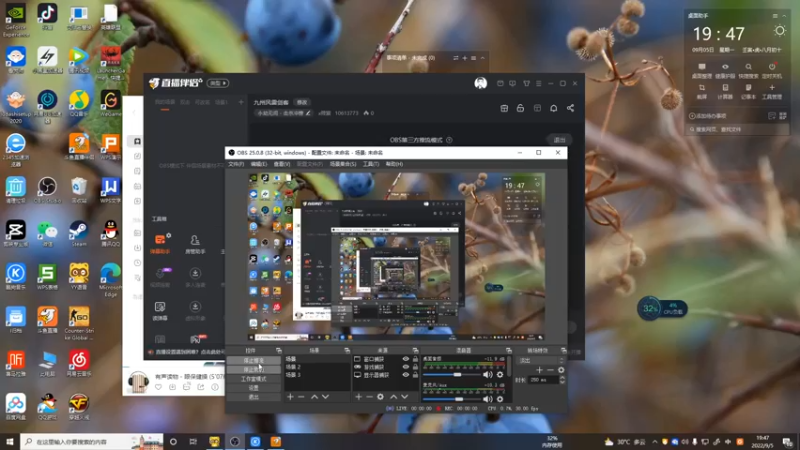The width and height of the screenshot is (800, 450).
Task: Add transition with plus in OBS transitions panel
Action: pyautogui.click(x=539, y=370)
